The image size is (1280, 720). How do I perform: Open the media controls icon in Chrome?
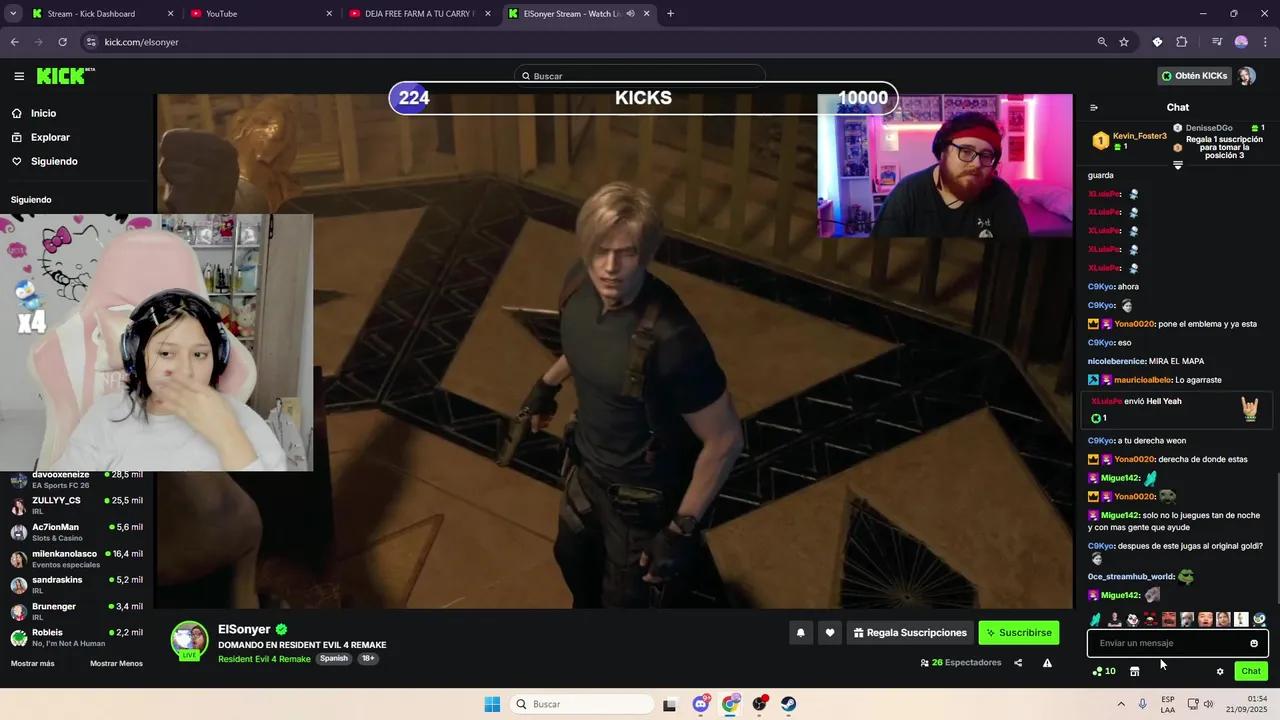click(1217, 42)
